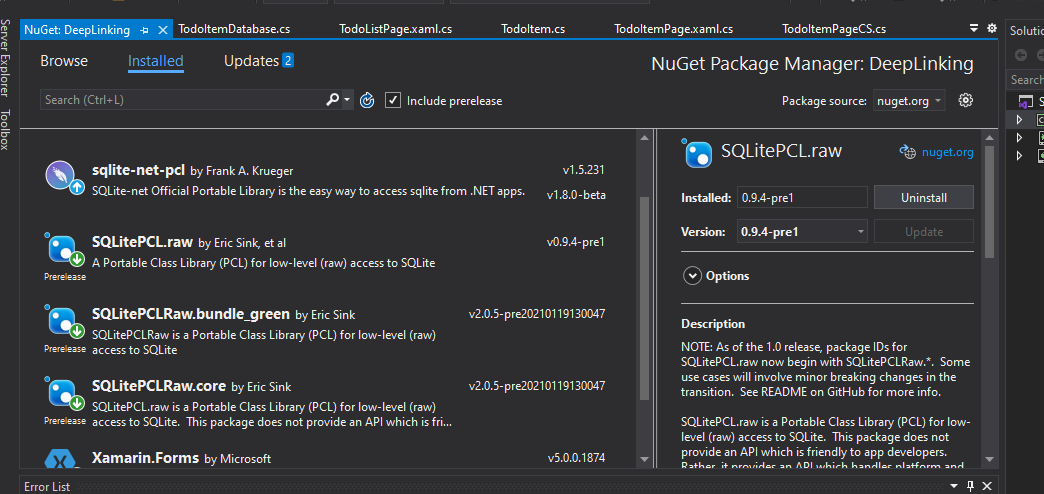Click the SQLitePCL.raw package icon in list

(x=64, y=251)
